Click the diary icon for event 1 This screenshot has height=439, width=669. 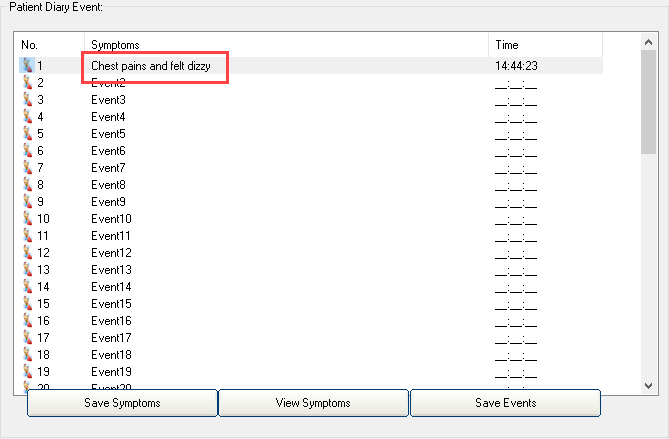click(x=27, y=66)
